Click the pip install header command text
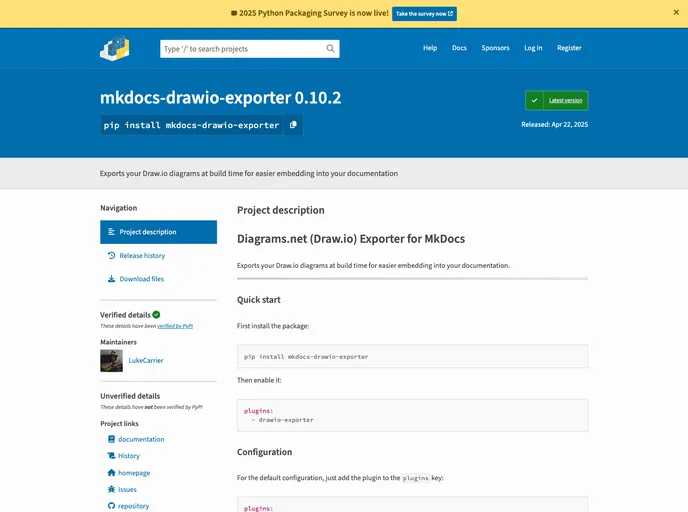688x512 pixels. point(191,125)
